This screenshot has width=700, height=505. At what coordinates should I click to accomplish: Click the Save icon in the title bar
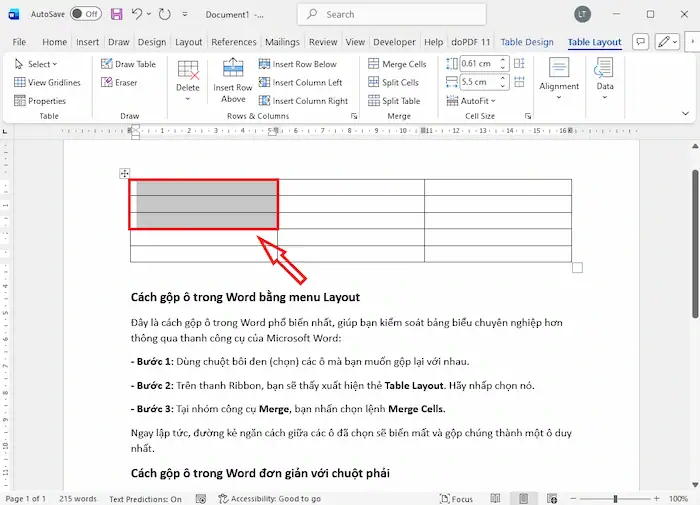tap(117, 14)
